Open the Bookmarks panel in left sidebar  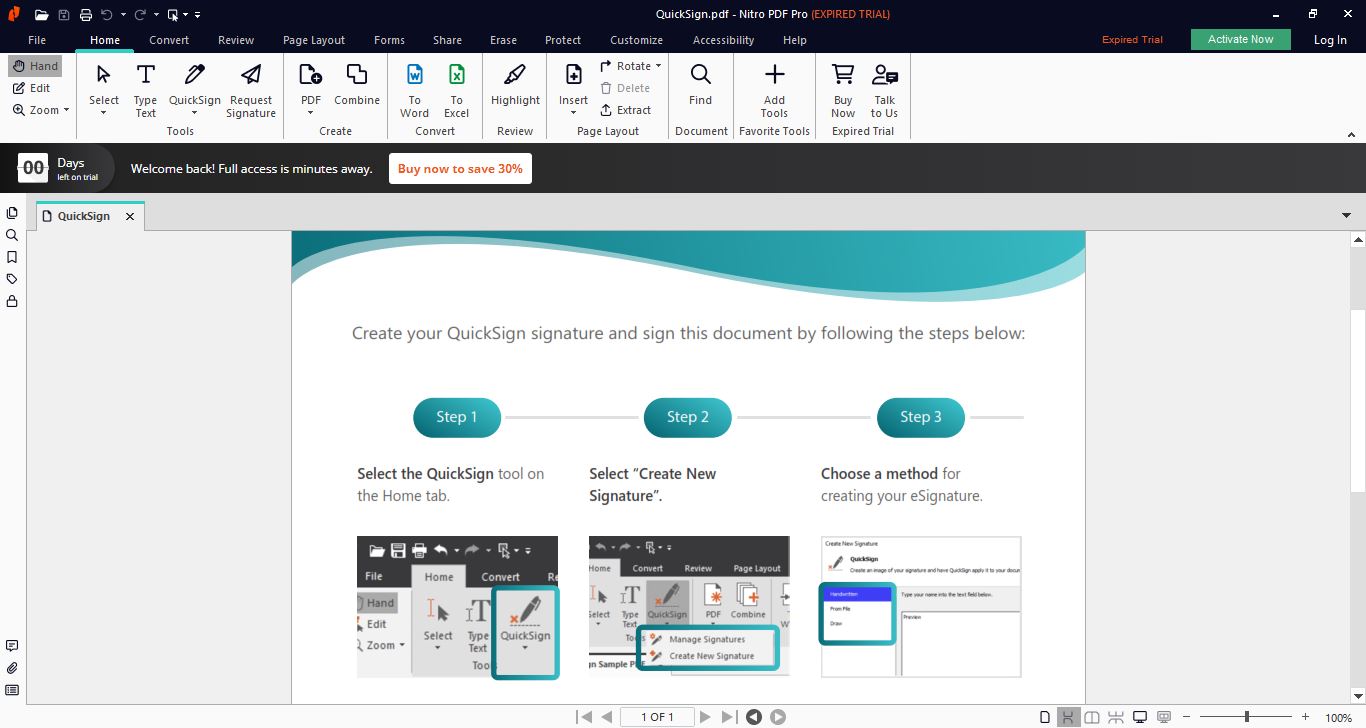pyautogui.click(x=12, y=257)
